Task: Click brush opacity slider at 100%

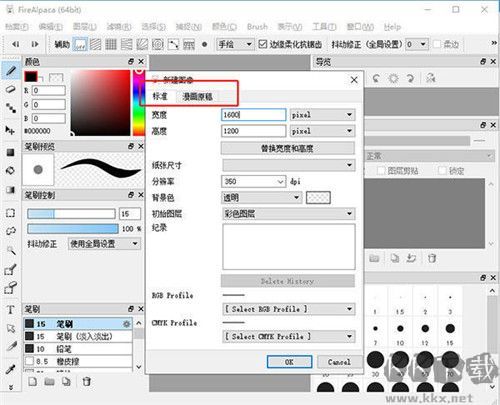Action: [x=73, y=229]
